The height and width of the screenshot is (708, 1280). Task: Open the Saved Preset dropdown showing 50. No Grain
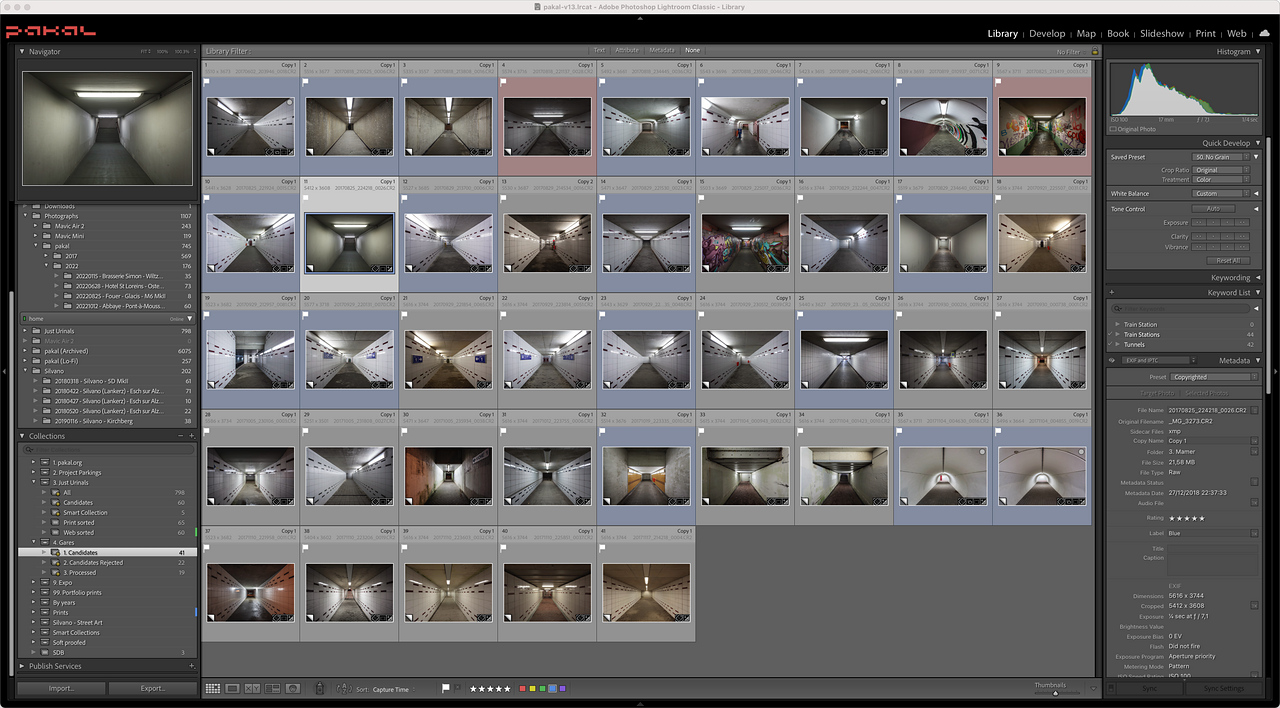tap(1222, 157)
